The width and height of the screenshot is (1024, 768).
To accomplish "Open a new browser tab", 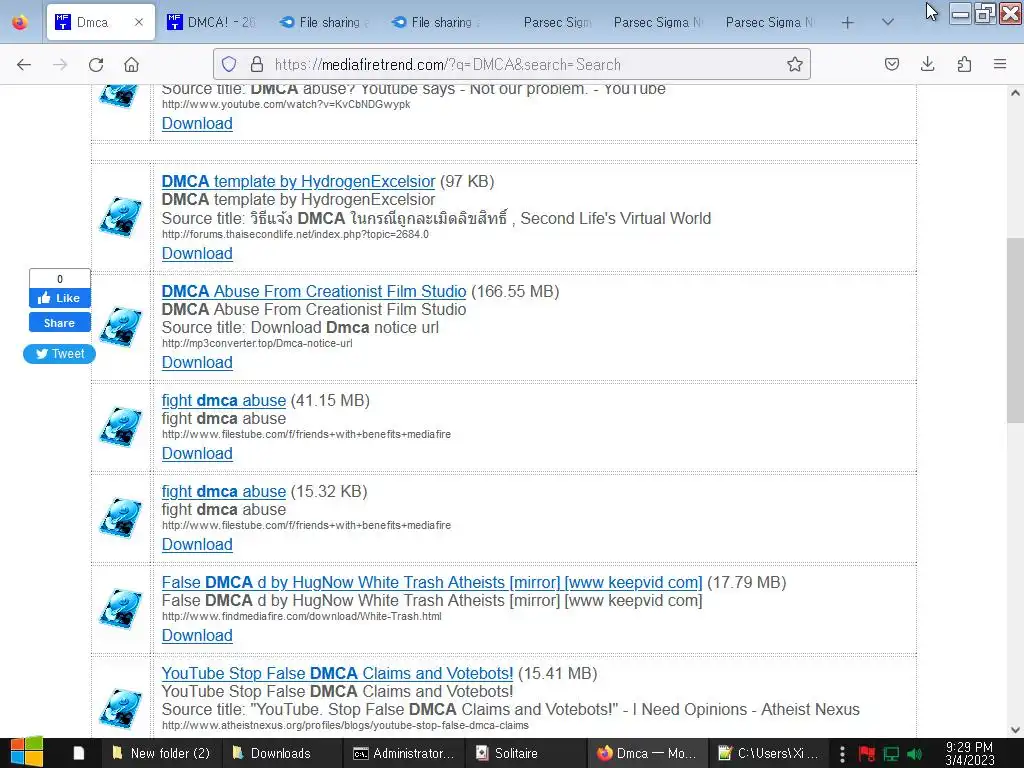I will point(848,23).
